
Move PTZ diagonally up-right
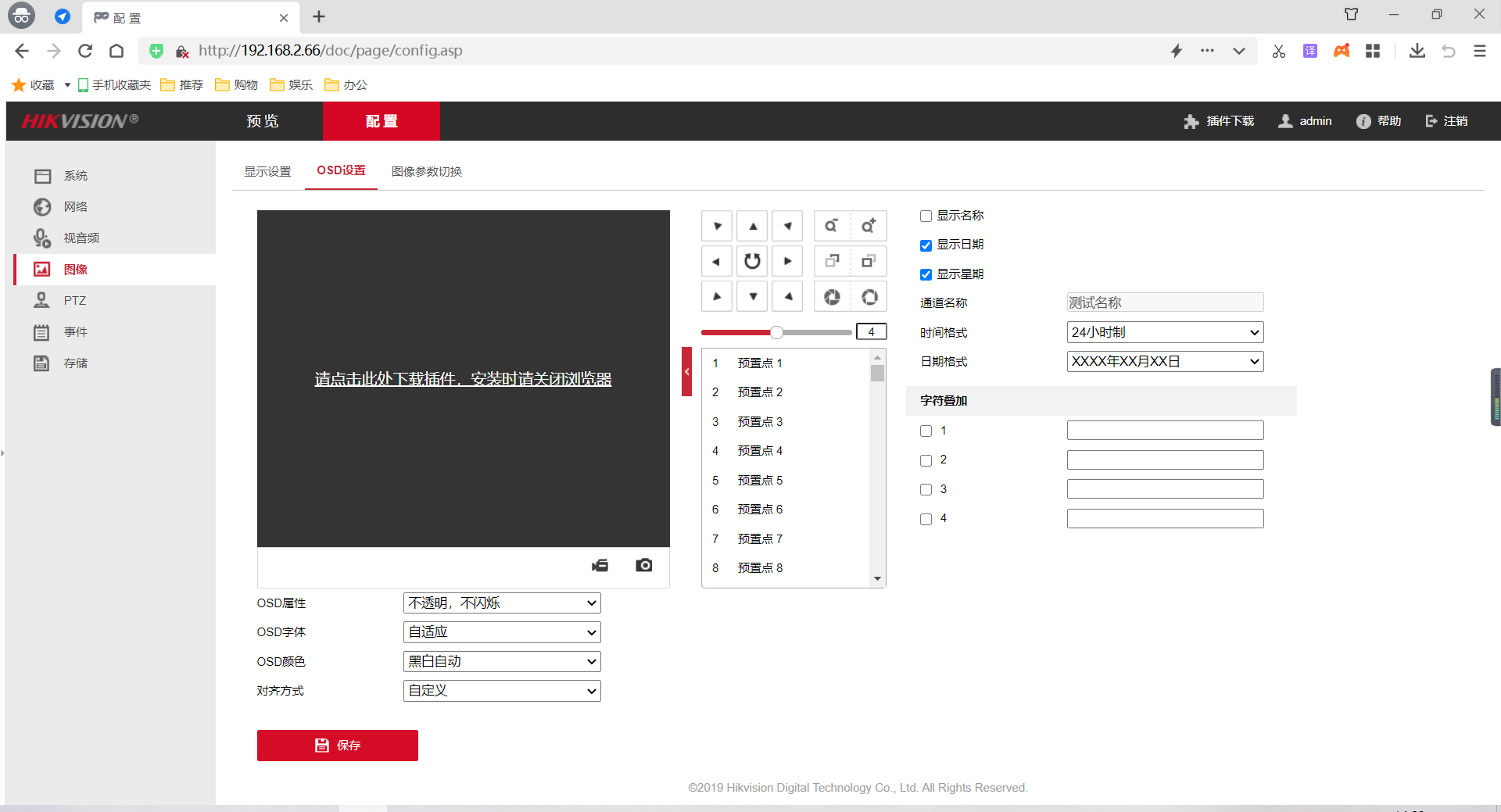tap(787, 226)
